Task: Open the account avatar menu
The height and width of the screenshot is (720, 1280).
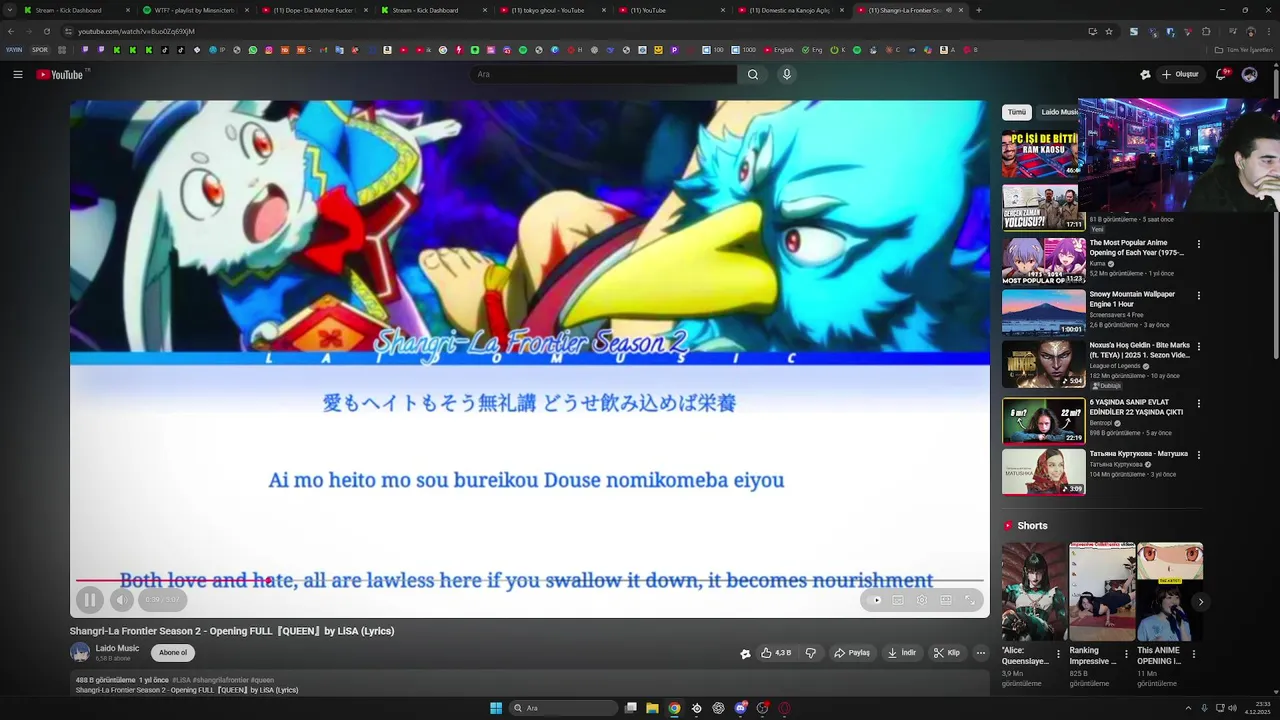Action: tap(1249, 74)
